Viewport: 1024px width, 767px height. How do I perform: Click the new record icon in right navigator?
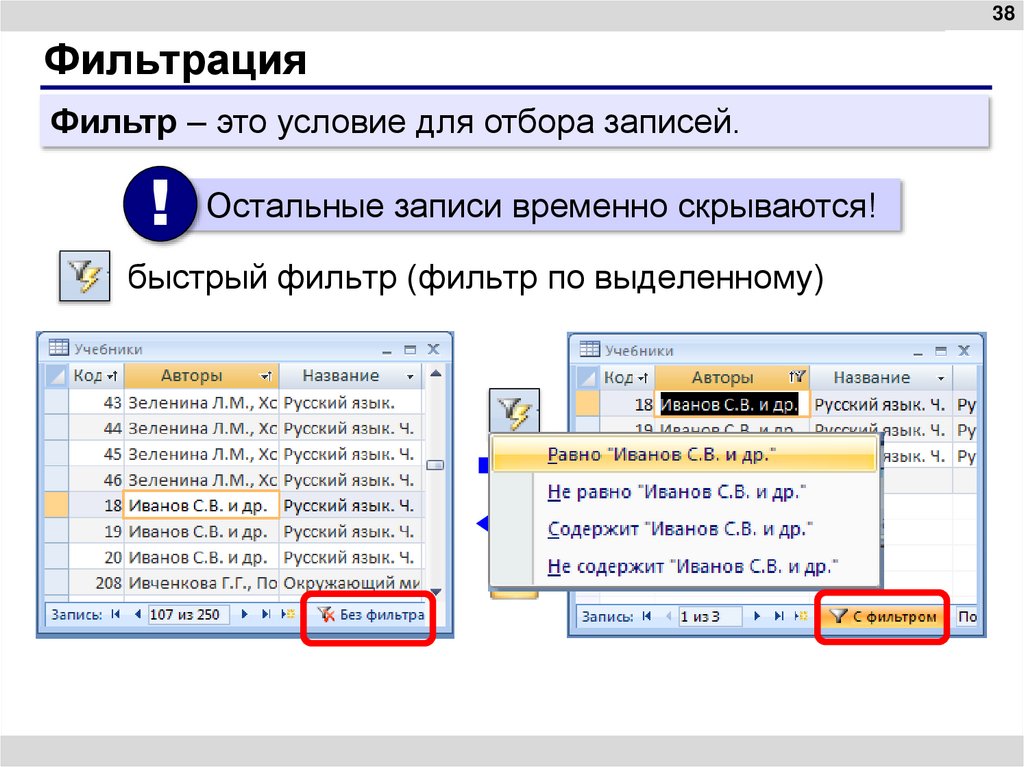[x=800, y=617]
